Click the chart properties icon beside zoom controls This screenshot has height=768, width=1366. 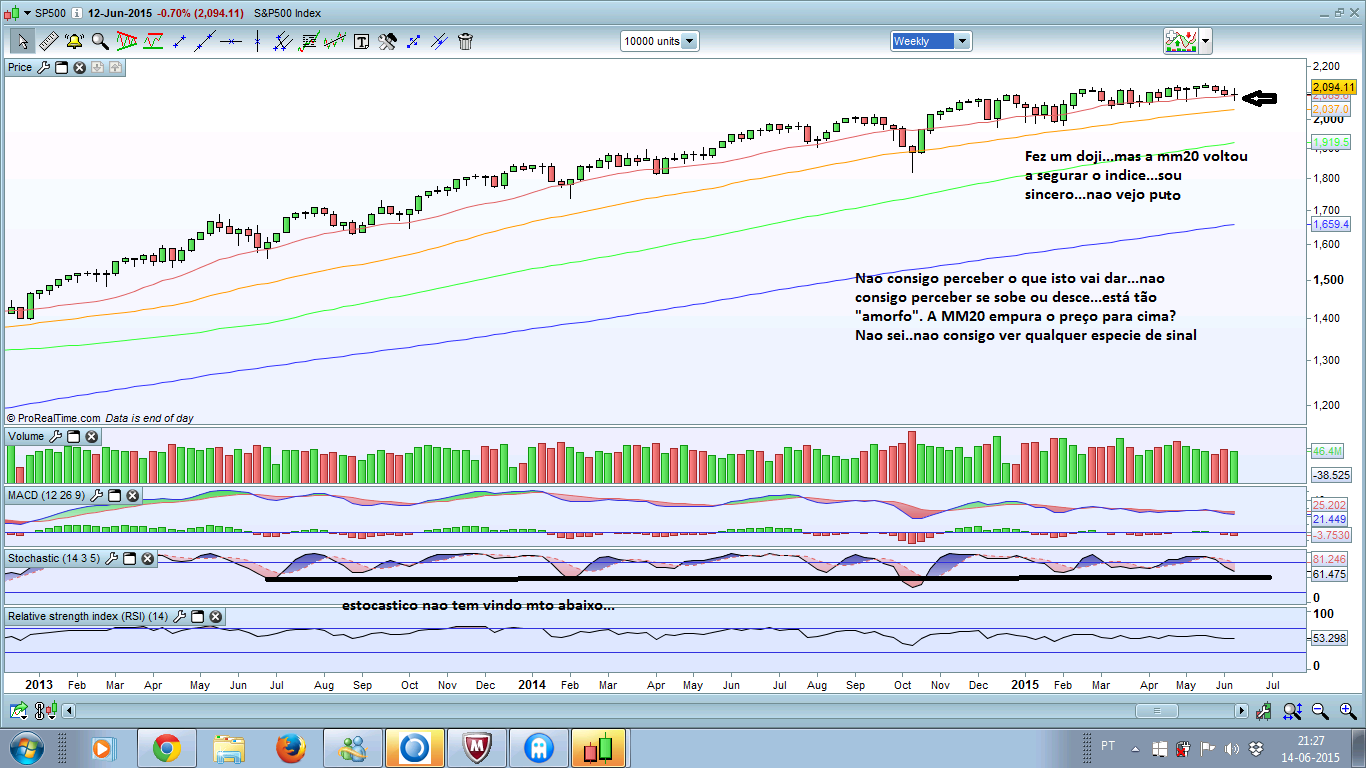pyautogui.click(x=1264, y=711)
